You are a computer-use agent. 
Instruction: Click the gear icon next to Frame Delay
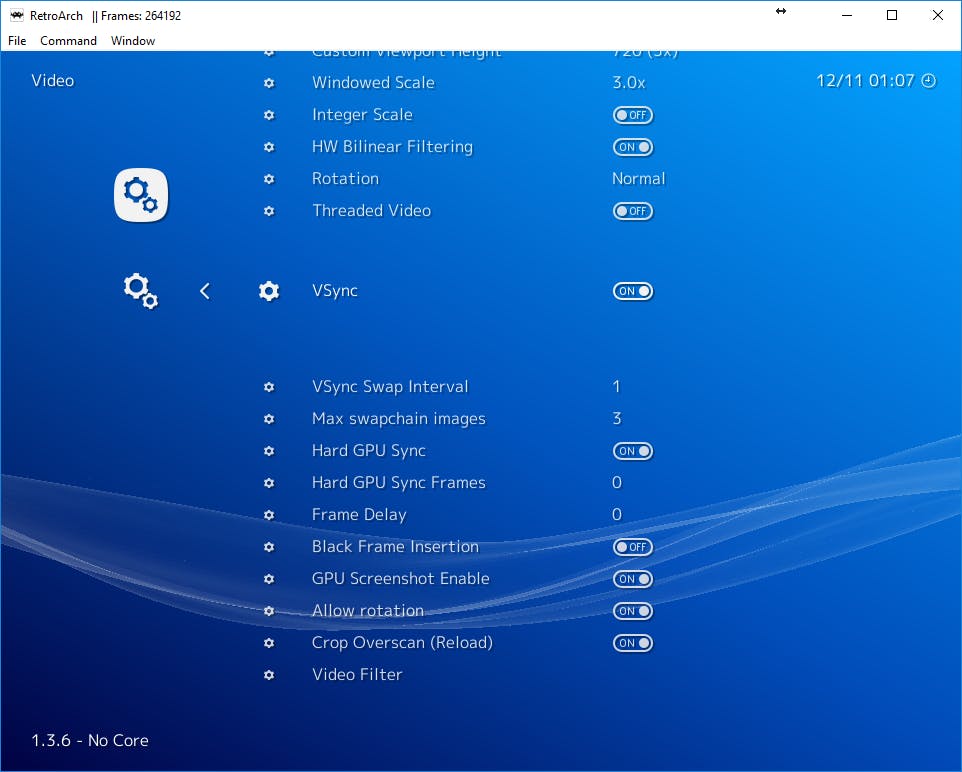pyautogui.click(x=269, y=515)
